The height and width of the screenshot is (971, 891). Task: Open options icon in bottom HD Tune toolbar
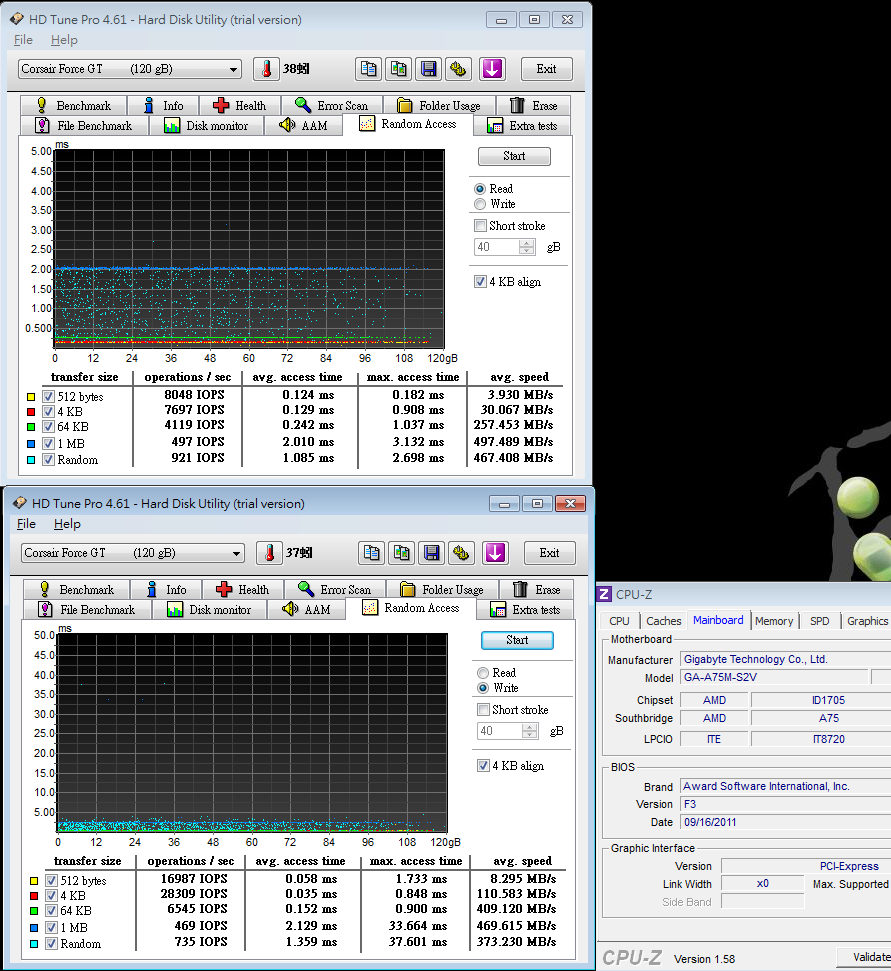[x=461, y=553]
